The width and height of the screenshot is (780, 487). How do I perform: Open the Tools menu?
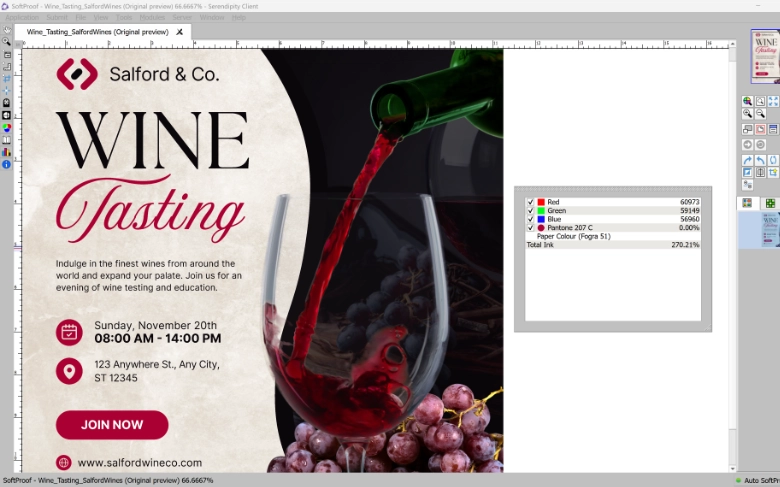[124, 17]
